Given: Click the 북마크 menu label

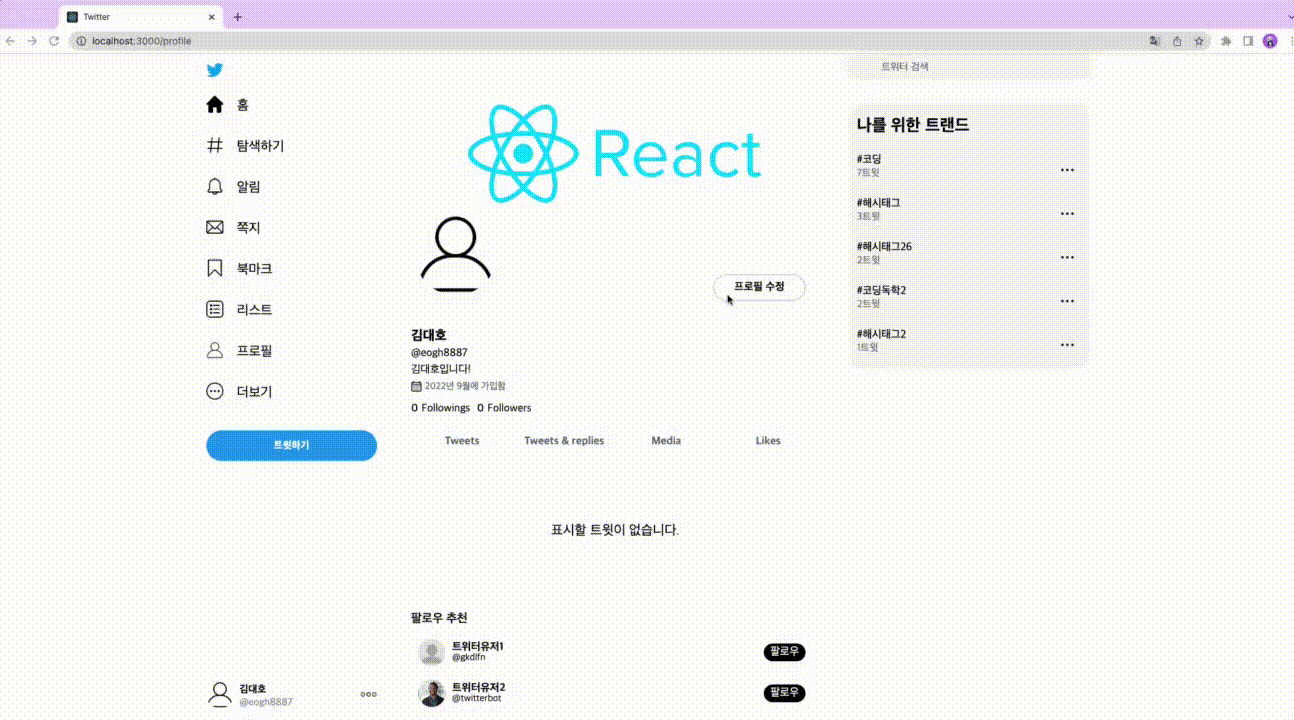Looking at the screenshot, I should click(x=254, y=269).
